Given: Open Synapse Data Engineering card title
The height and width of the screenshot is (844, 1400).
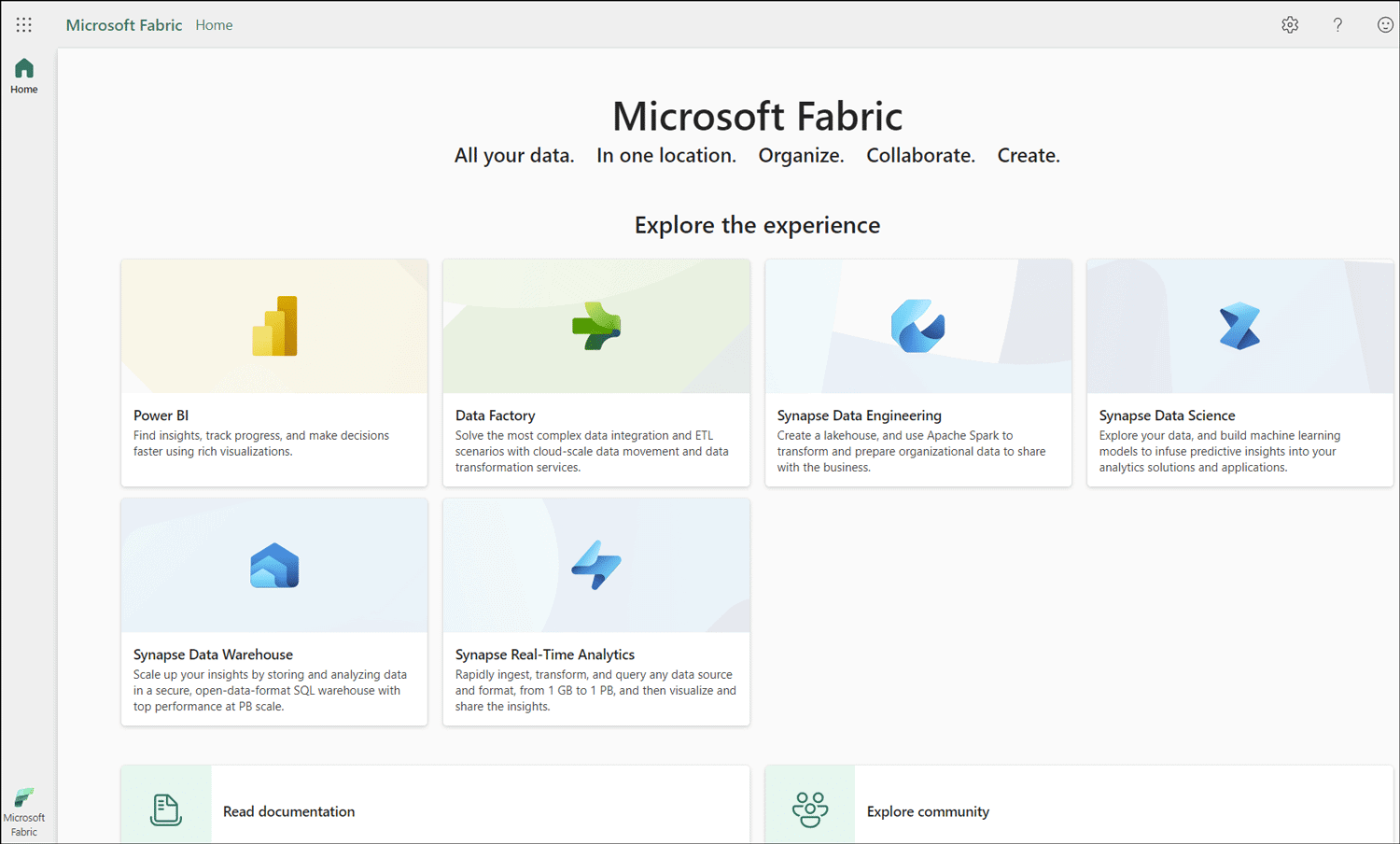Looking at the screenshot, I should [859, 415].
